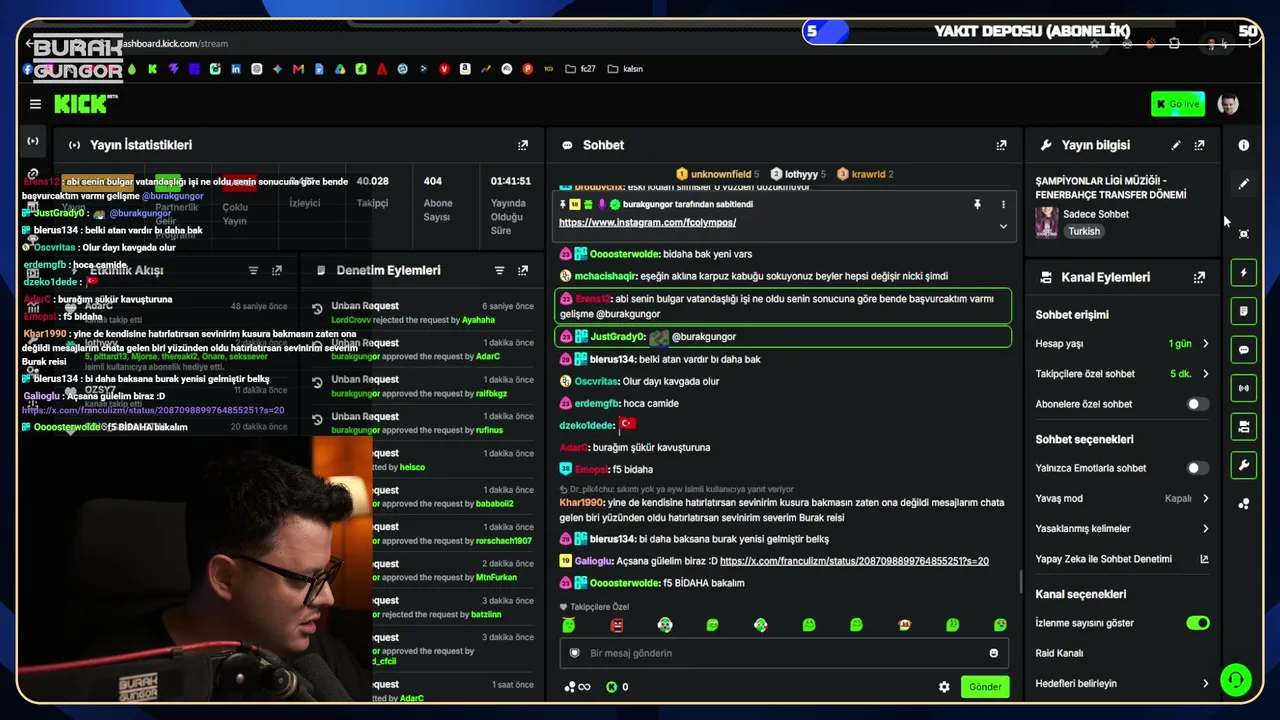
Task: Open the fc27 bookmarks folder
Action: (580, 69)
